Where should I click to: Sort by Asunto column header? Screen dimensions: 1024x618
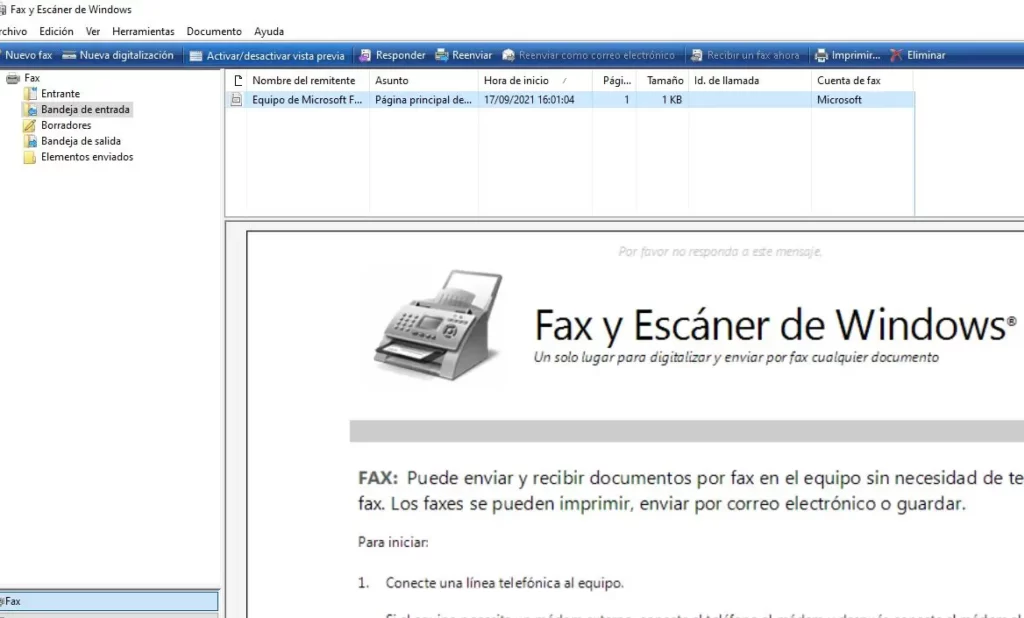tap(424, 80)
